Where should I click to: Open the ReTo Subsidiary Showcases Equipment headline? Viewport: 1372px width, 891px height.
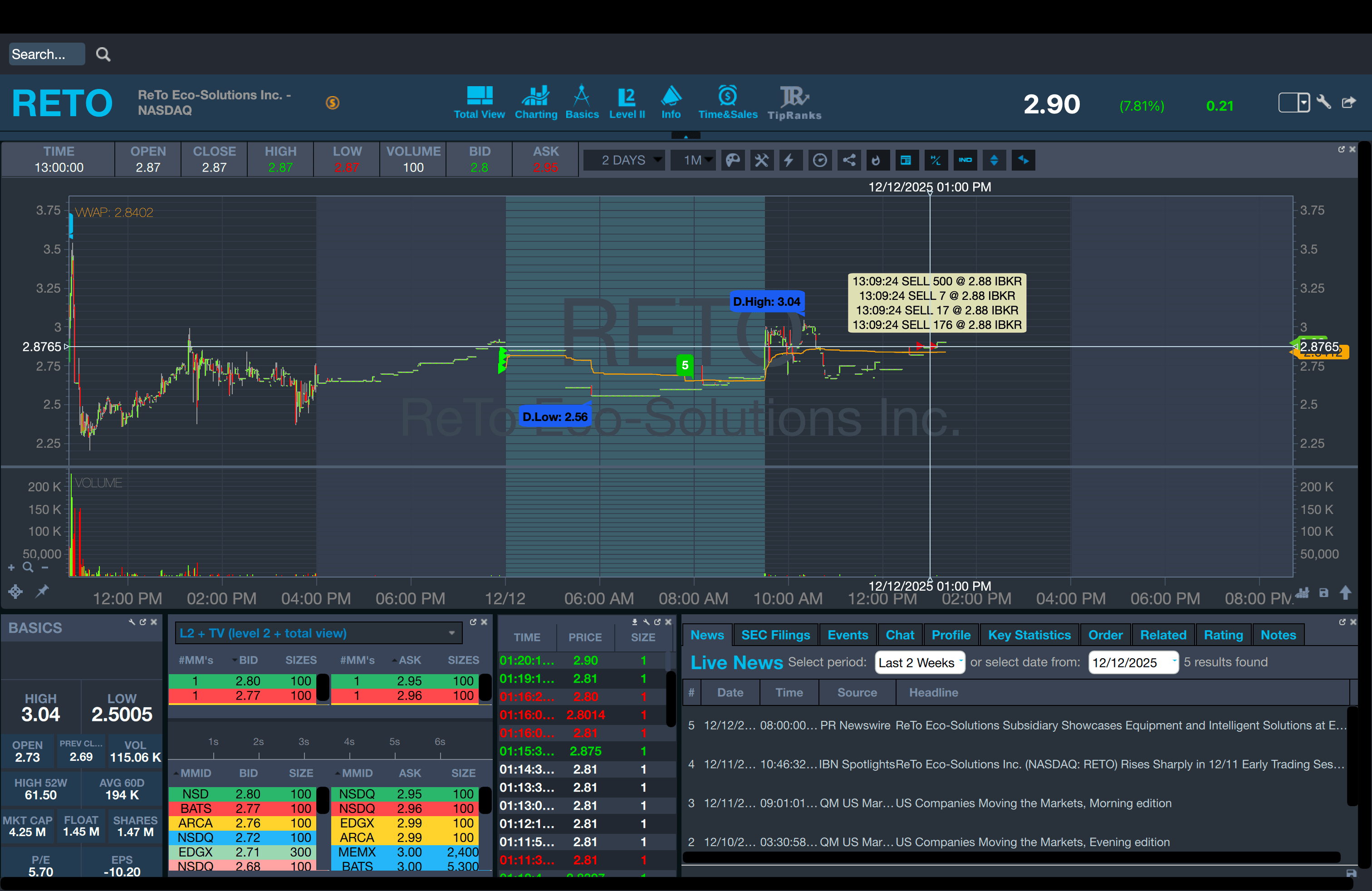pyautogui.click(x=1120, y=725)
